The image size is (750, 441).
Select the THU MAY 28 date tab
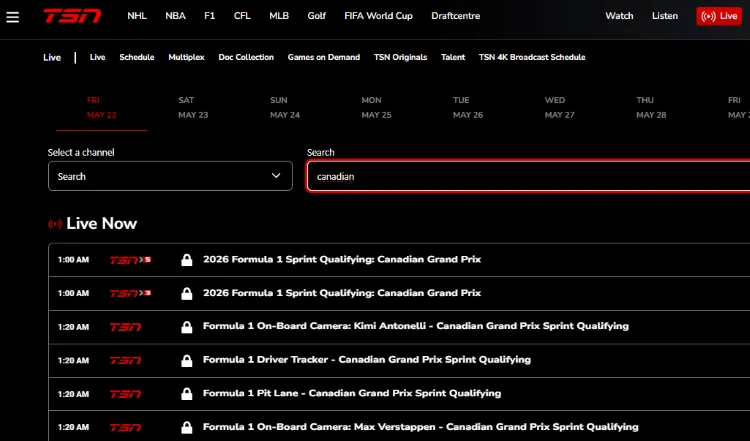pos(651,108)
